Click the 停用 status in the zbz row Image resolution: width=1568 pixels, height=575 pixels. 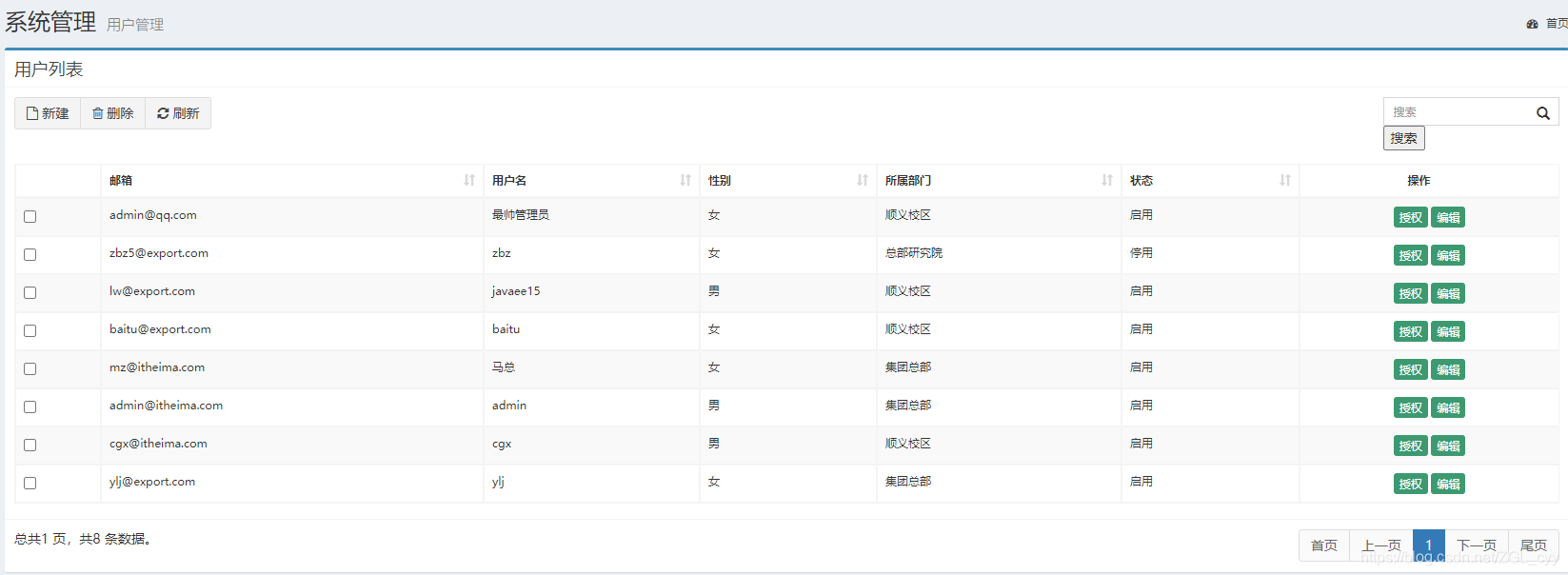coord(1141,253)
